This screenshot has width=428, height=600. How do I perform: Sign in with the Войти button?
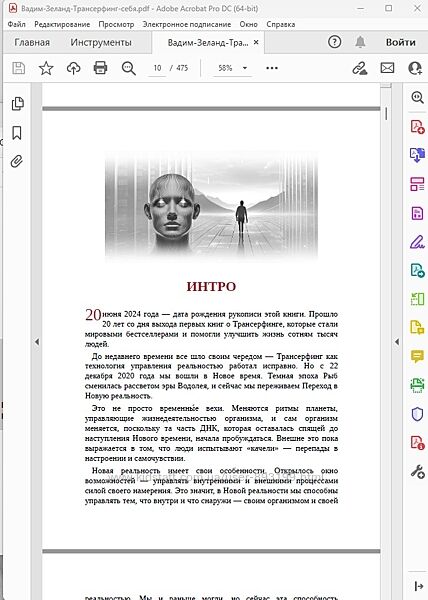(x=400, y=42)
